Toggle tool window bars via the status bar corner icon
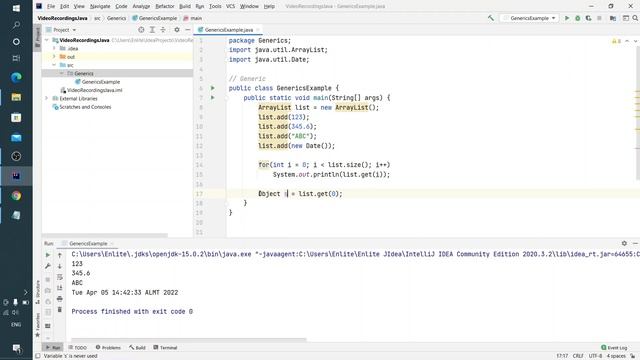 pyautogui.click(x=38, y=356)
